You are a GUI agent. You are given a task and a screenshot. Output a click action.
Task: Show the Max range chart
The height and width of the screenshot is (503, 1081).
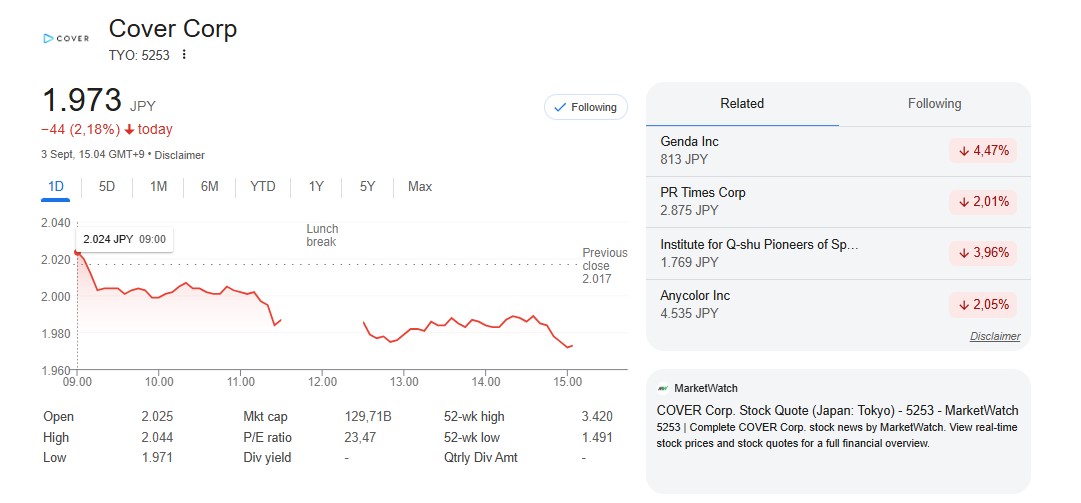420,186
